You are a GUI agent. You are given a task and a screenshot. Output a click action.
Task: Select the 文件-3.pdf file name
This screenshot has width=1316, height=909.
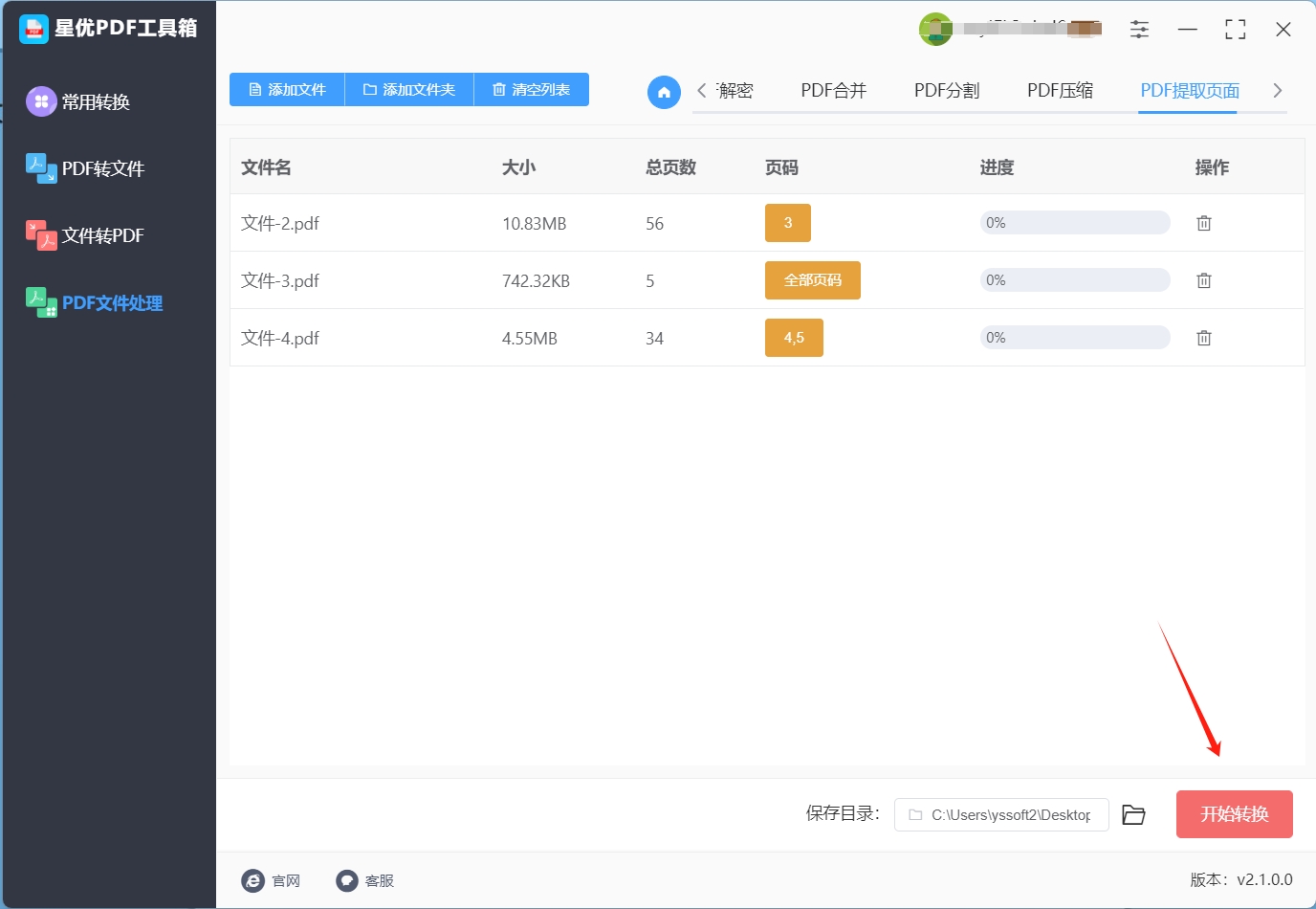click(x=280, y=280)
